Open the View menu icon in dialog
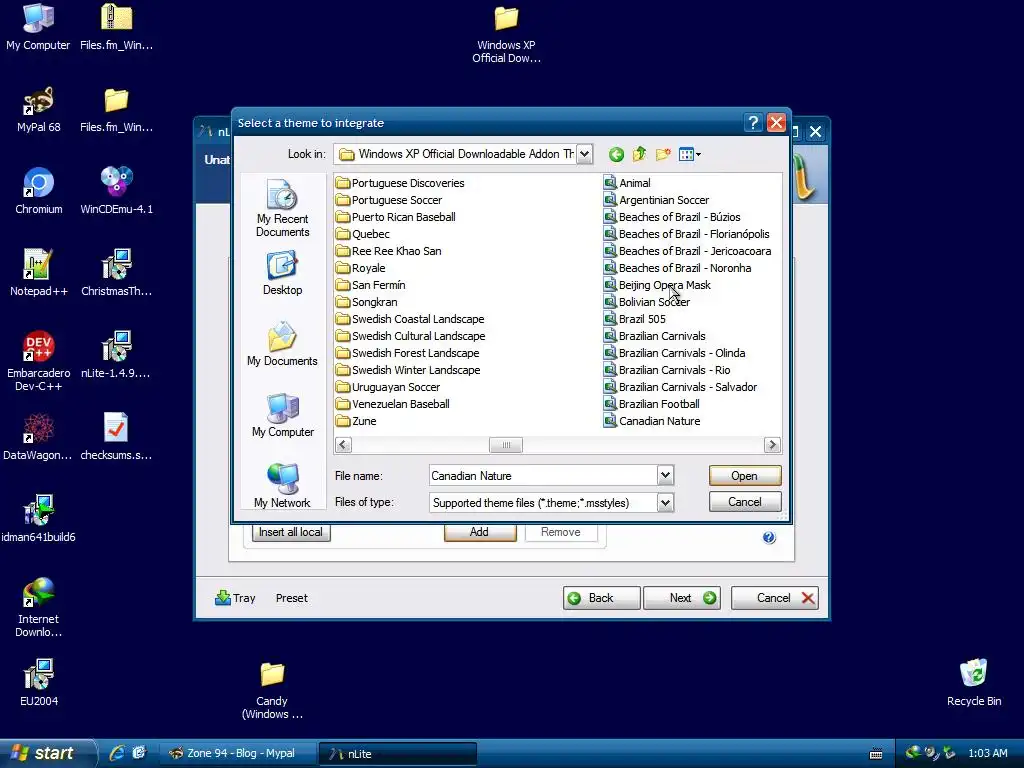The height and width of the screenshot is (768, 1024). point(690,155)
